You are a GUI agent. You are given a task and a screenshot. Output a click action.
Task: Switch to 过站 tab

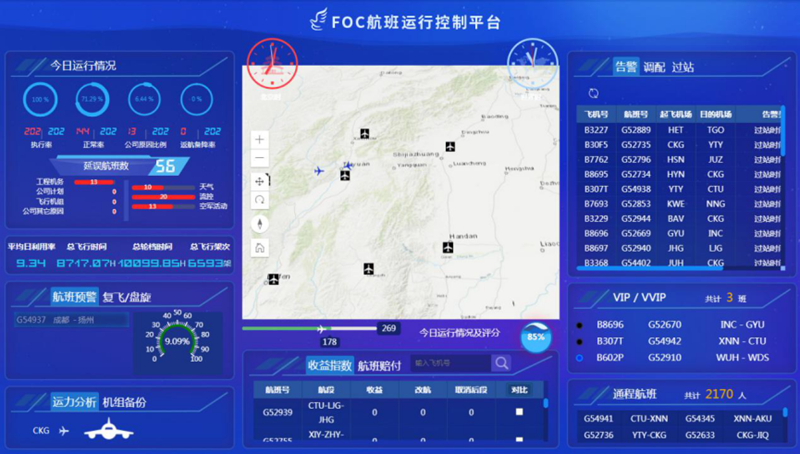tap(683, 67)
